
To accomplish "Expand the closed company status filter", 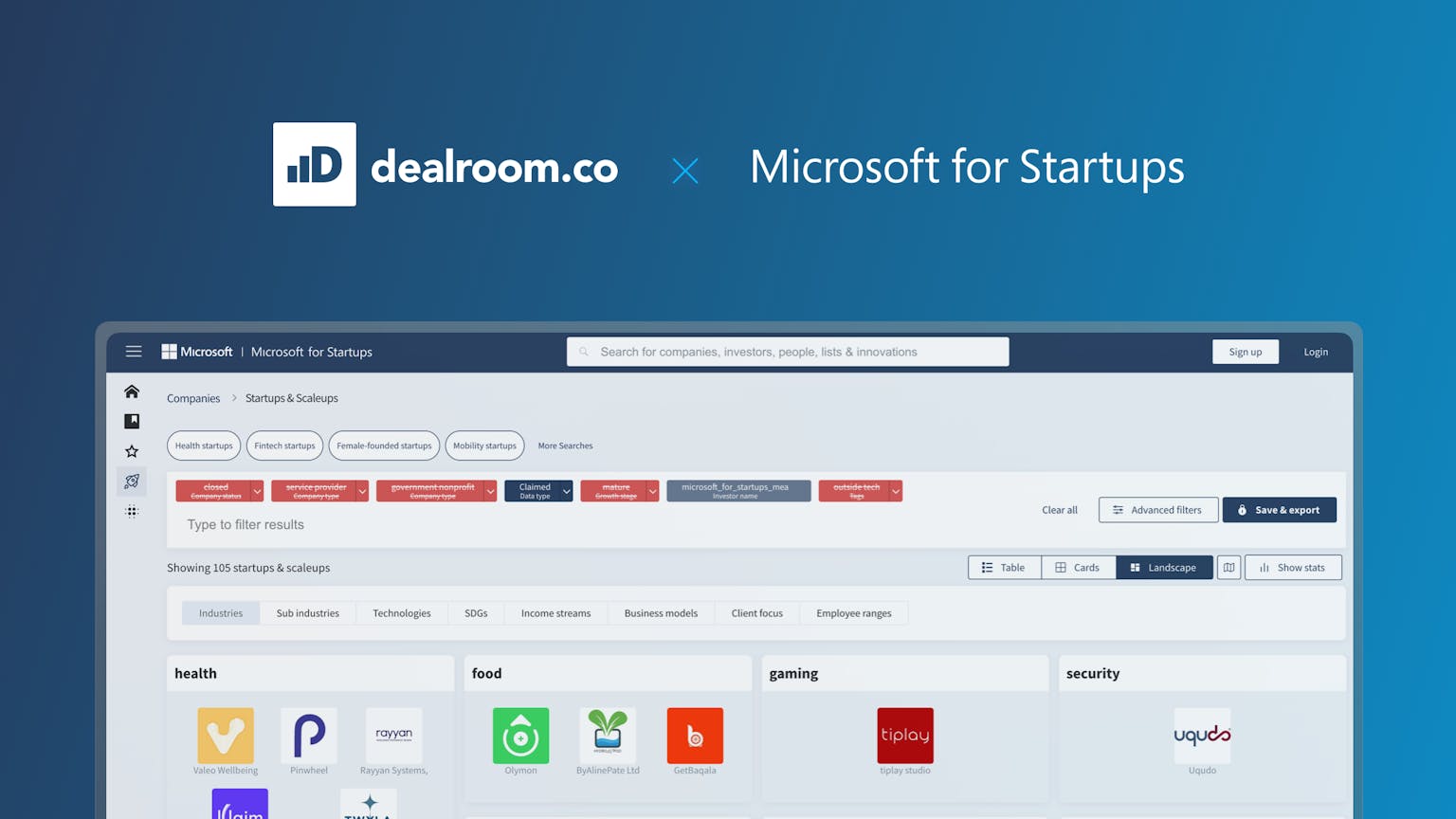I will pos(257,491).
